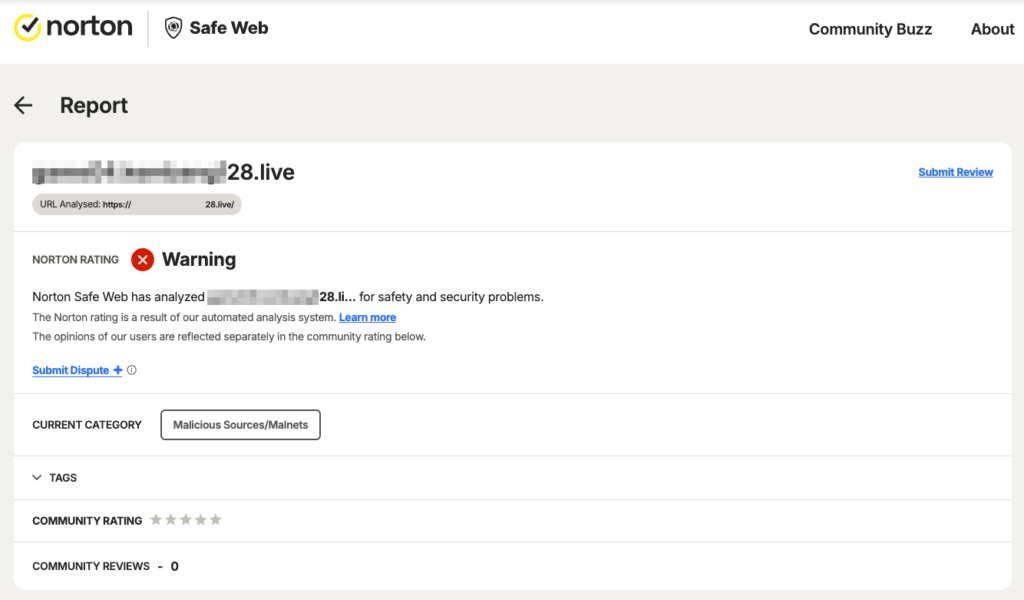Toggle the fourth rating star
This screenshot has width=1024, height=600.
click(201, 519)
